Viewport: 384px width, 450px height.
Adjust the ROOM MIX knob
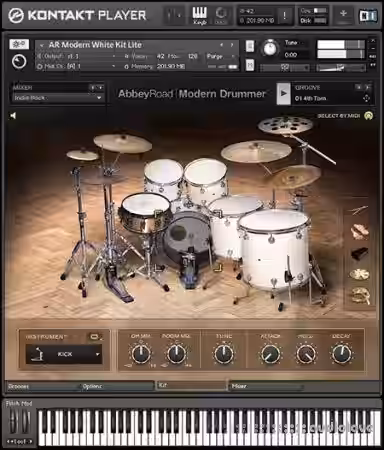pos(176,354)
